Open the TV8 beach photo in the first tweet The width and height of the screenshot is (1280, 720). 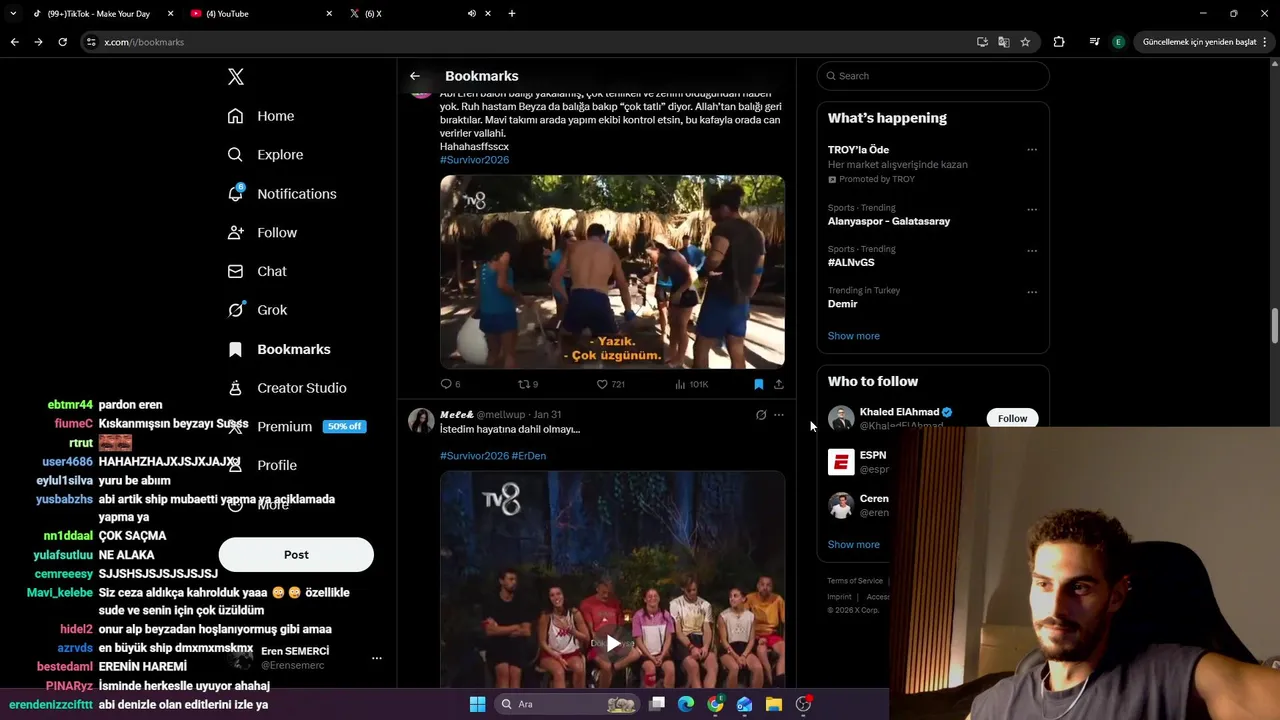click(x=612, y=272)
